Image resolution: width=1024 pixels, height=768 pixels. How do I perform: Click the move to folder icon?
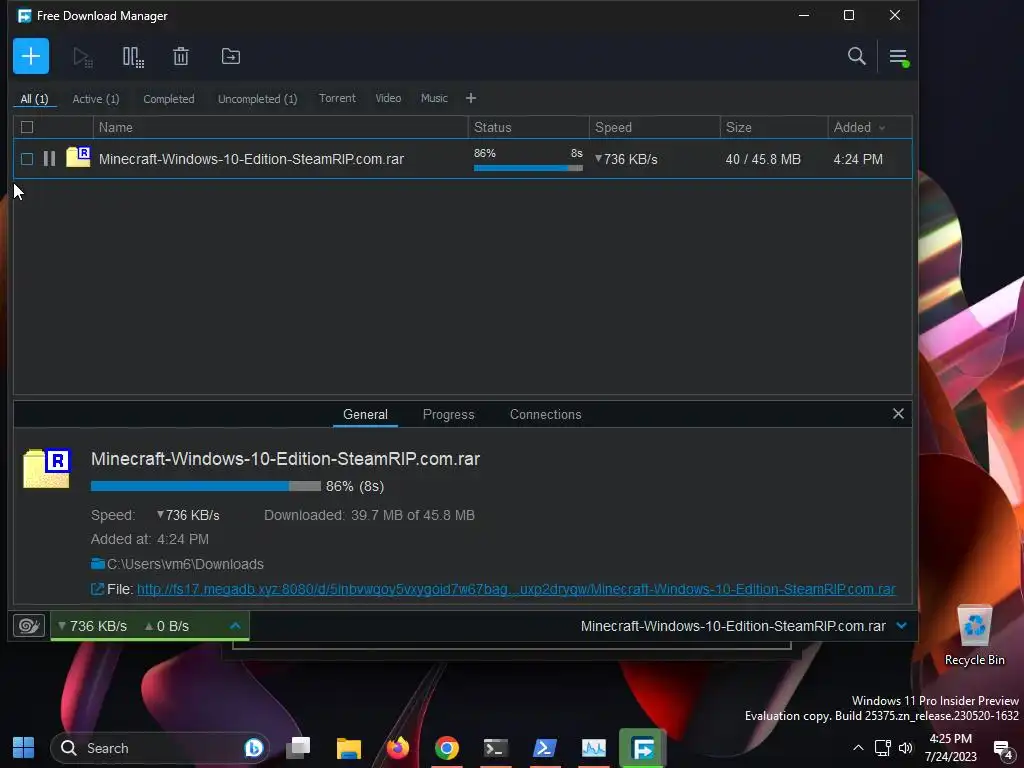point(231,56)
